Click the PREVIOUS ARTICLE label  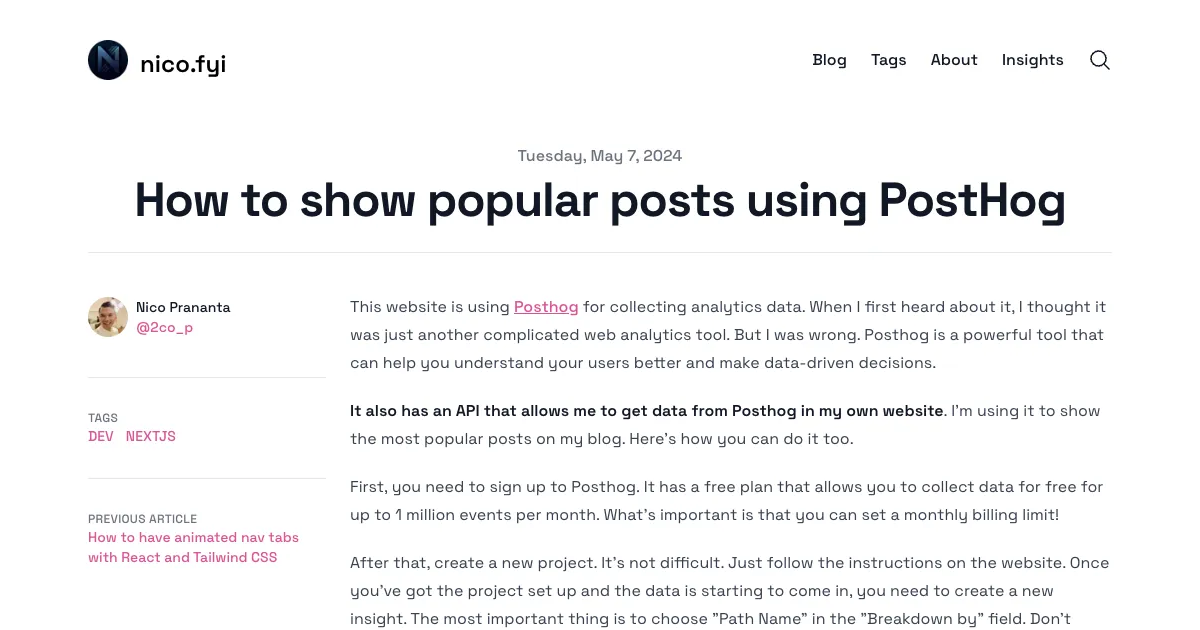point(143,519)
